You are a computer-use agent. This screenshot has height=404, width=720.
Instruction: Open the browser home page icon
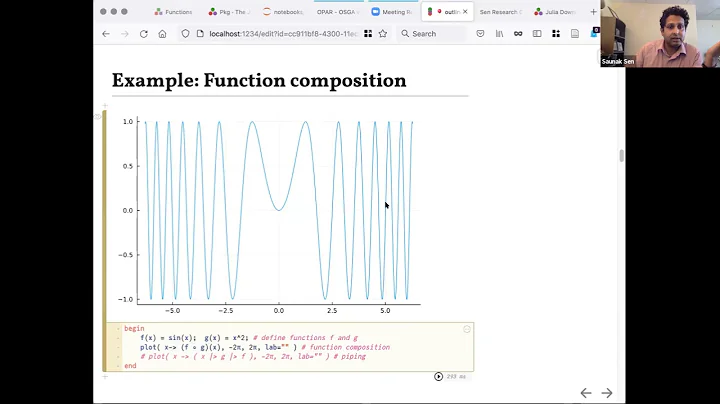click(x=163, y=34)
